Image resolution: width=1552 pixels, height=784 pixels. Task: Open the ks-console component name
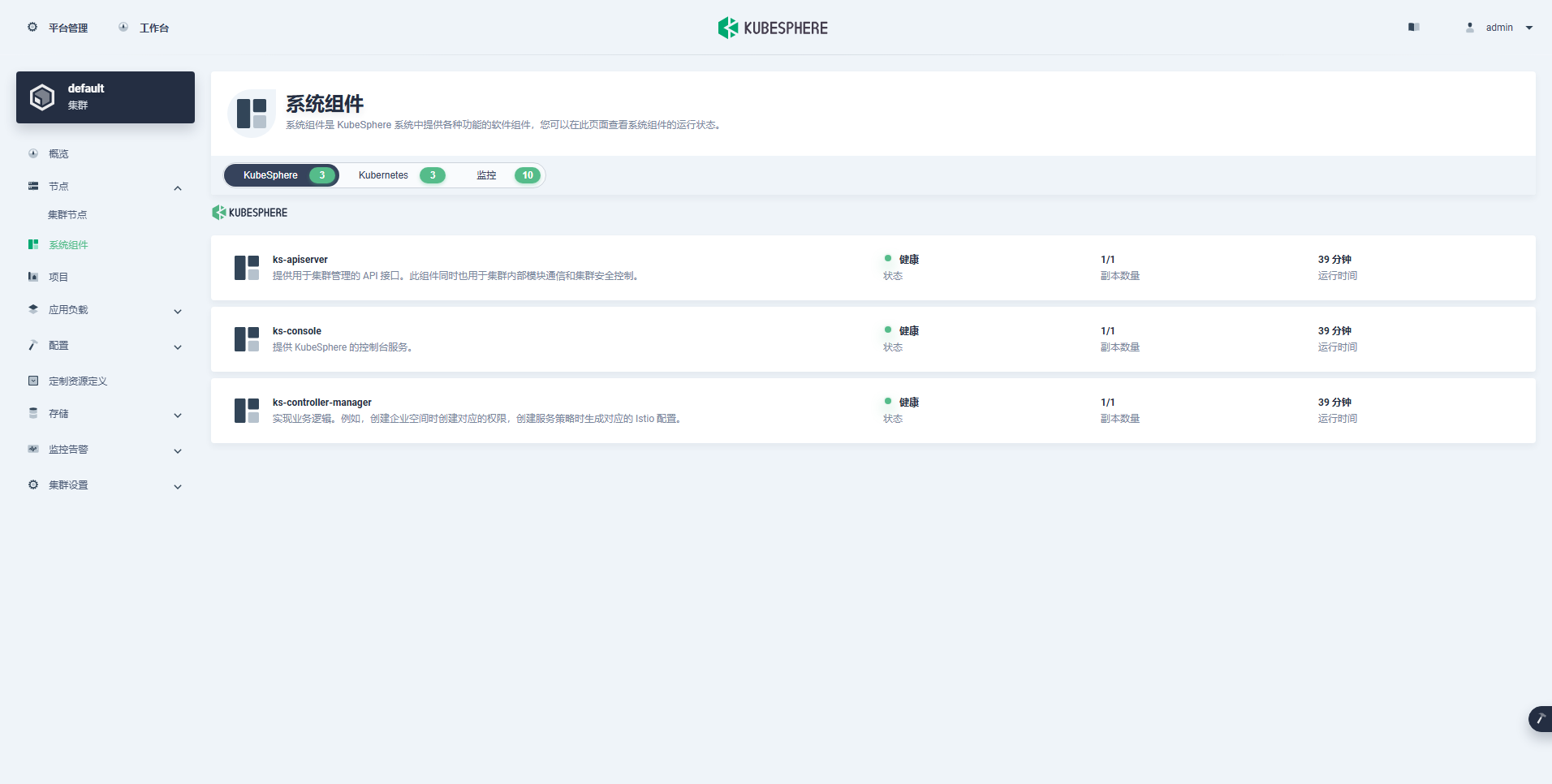297,331
